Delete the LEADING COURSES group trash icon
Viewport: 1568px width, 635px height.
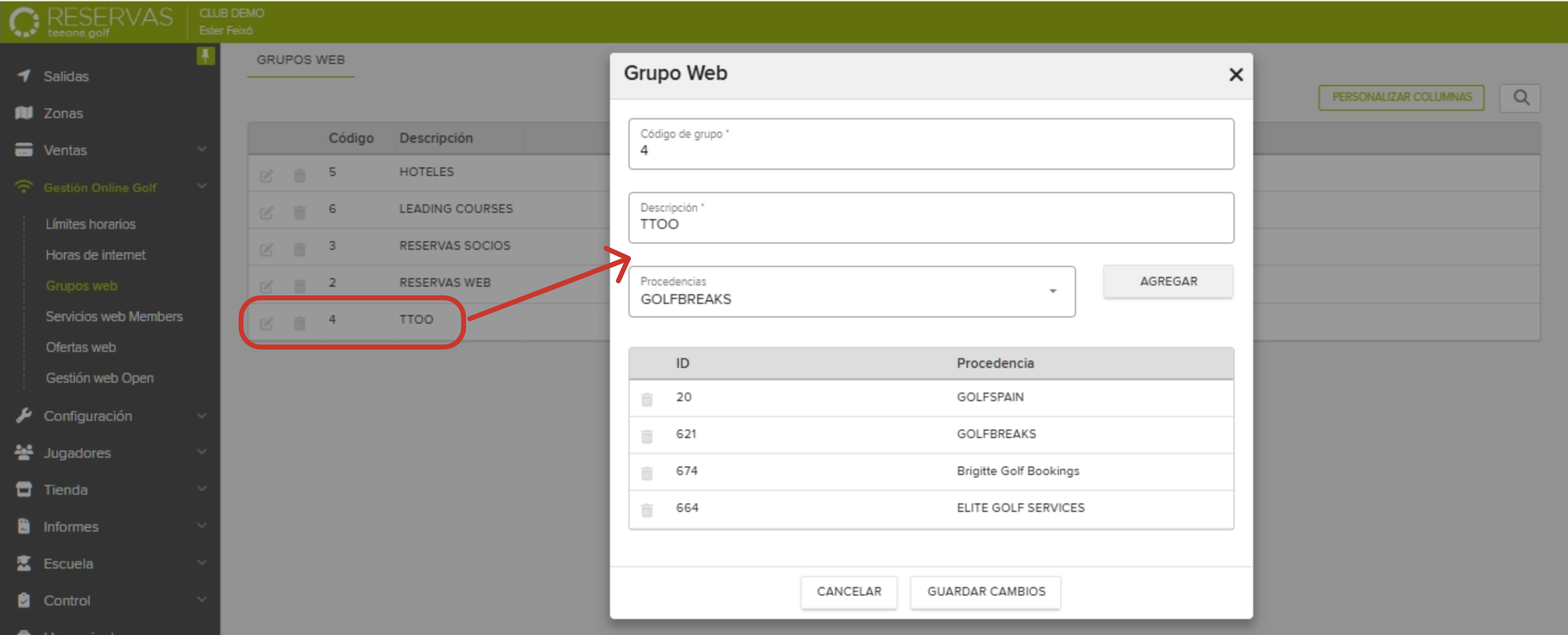[x=299, y=212]
